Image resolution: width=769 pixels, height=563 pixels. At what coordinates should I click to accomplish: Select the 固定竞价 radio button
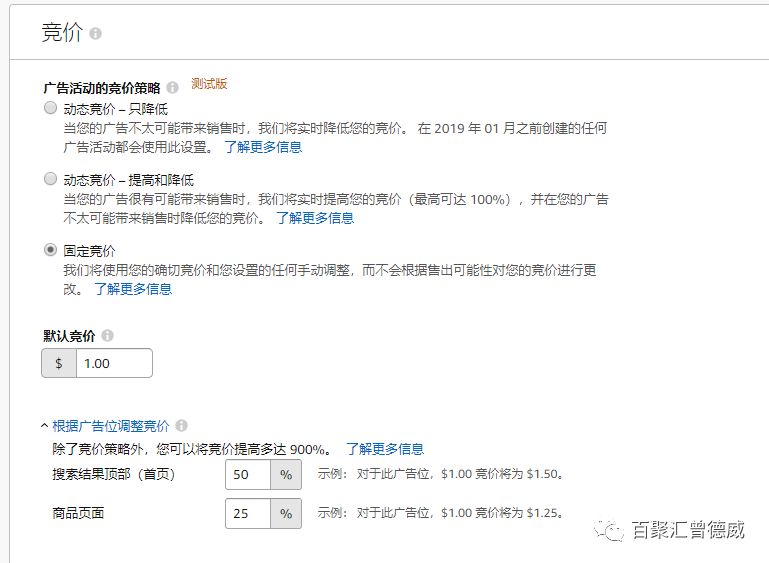[x=50, y=250]
